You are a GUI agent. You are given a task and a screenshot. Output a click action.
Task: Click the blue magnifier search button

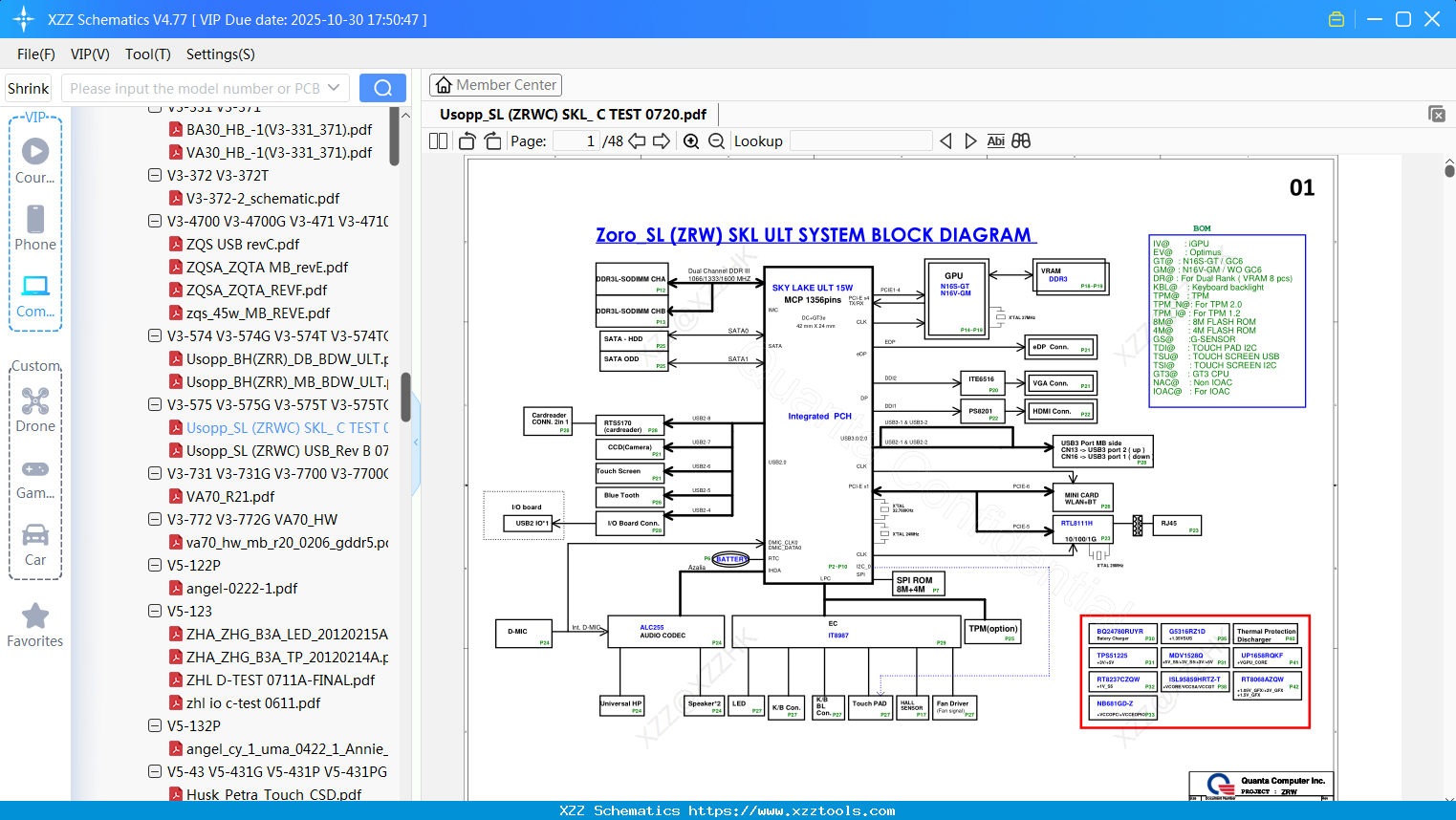(382, 88)
